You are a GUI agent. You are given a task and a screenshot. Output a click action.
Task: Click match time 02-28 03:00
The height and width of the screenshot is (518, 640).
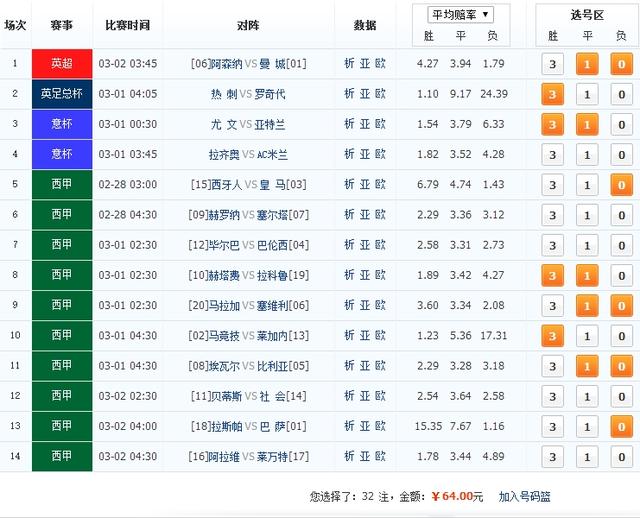pyautogui.click(x=128, y=185)
